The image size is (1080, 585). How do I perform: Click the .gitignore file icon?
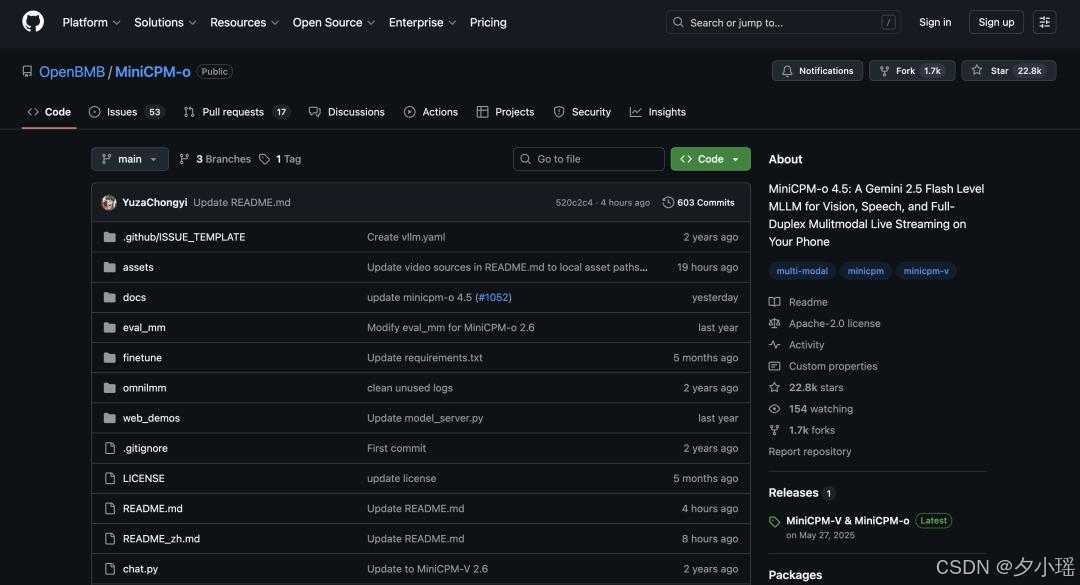110,449
